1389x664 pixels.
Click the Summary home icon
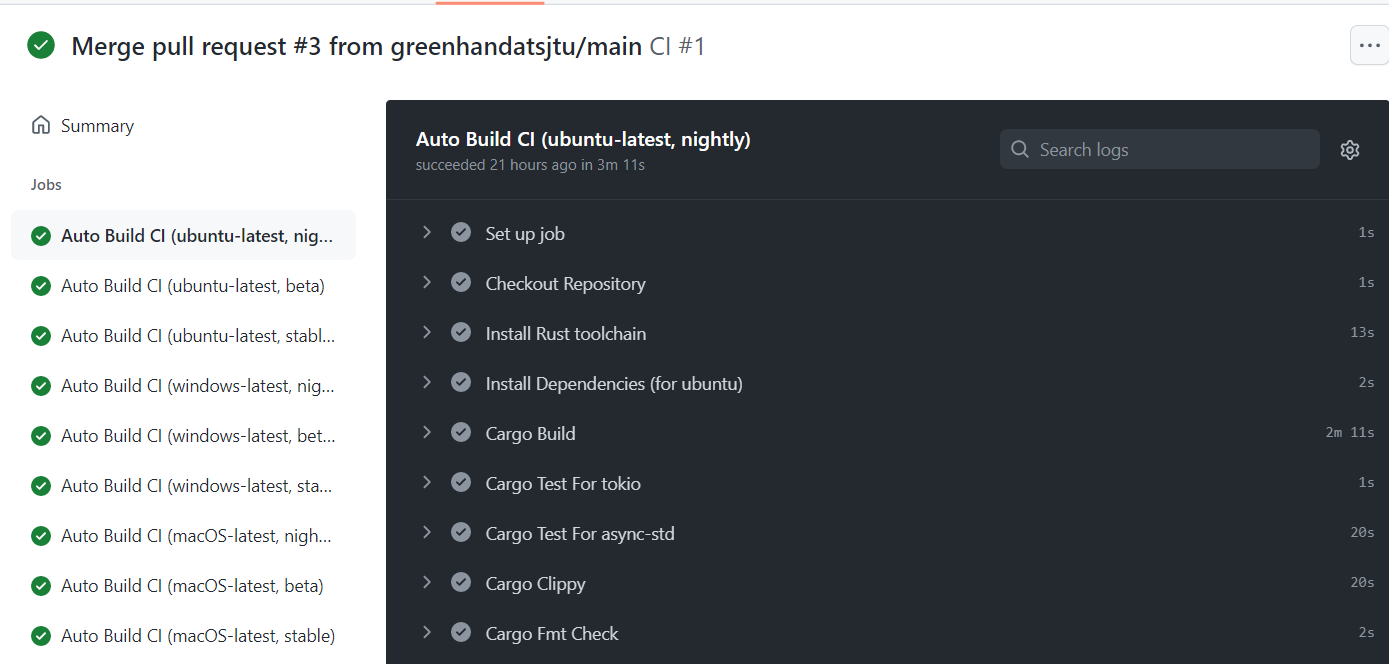tap(40, 124)
